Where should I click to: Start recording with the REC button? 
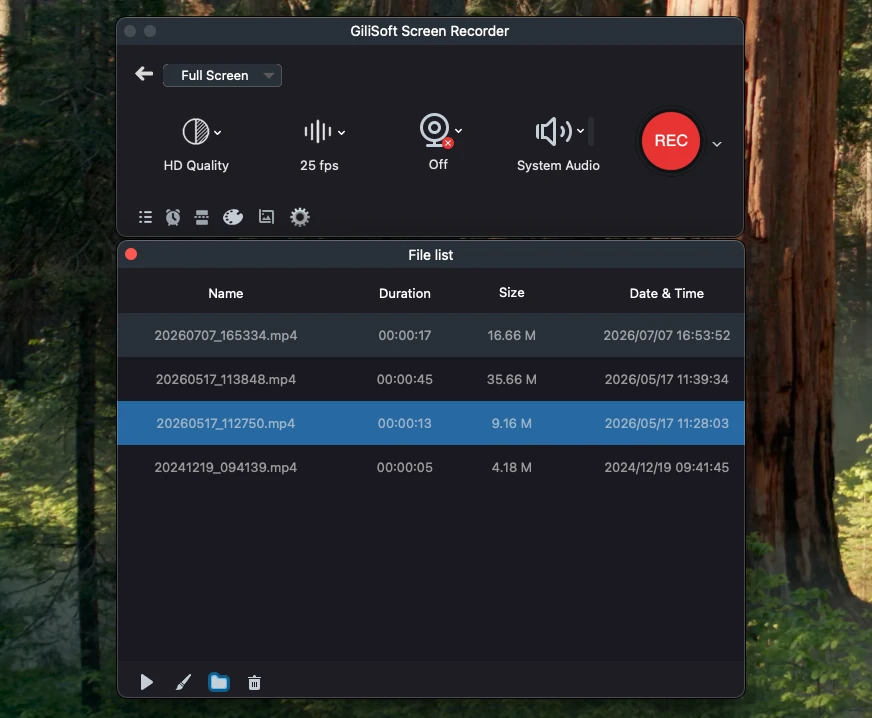pos(671,141)
